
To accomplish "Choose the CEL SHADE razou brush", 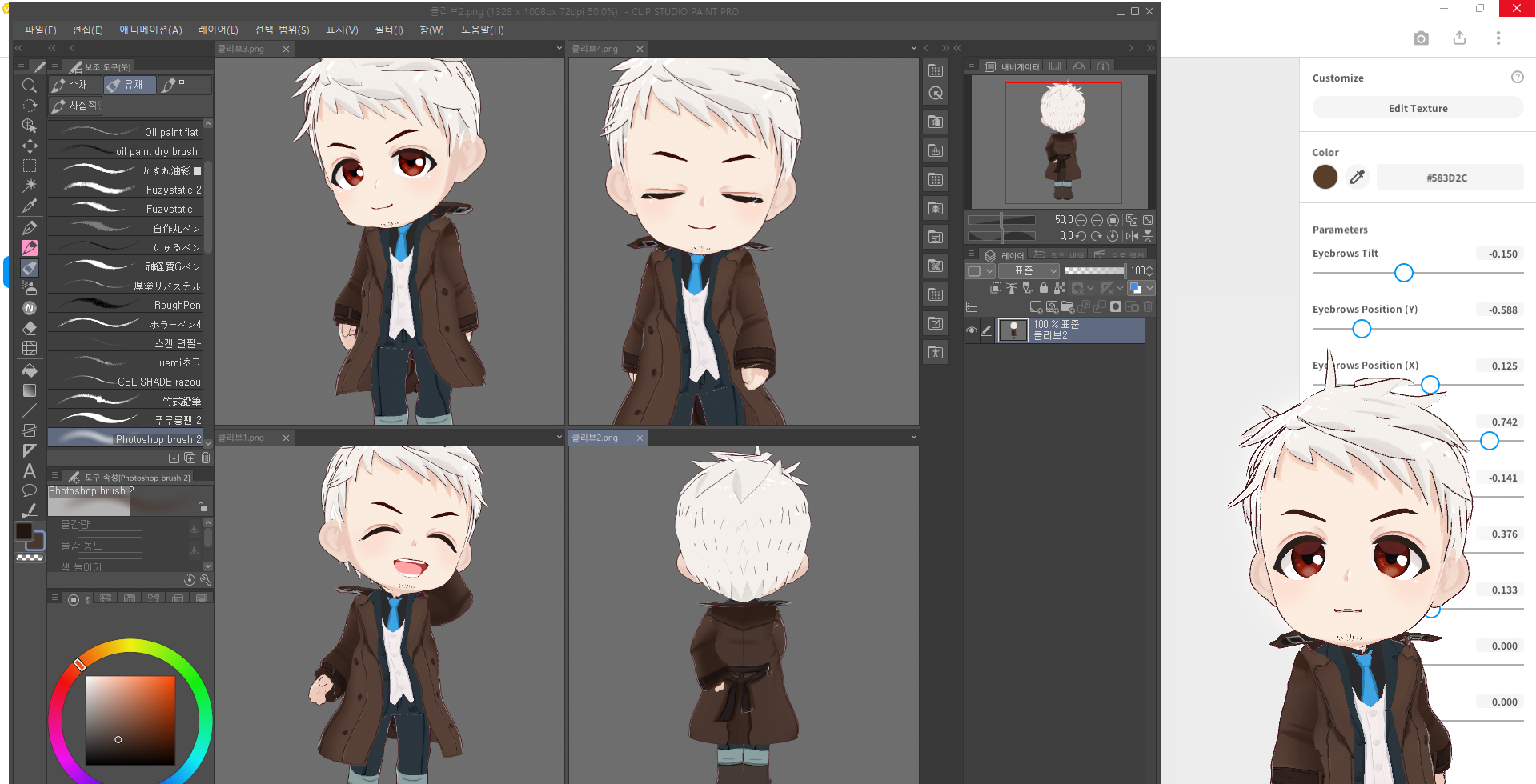I will tap(125, 382).
